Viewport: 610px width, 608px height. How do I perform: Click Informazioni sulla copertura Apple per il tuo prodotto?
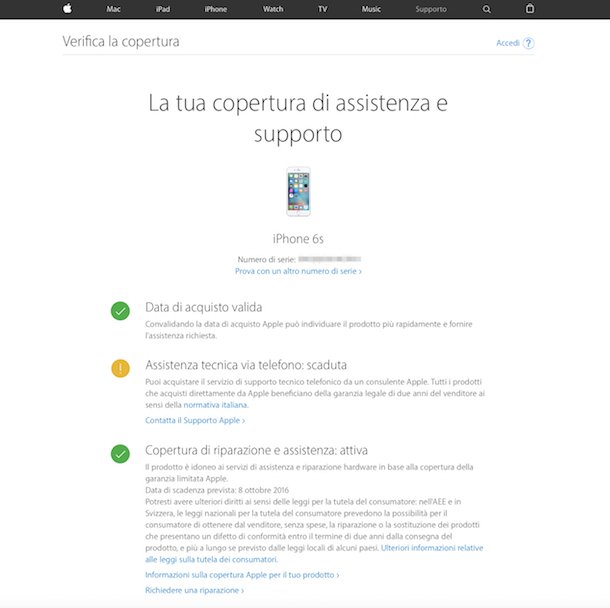click(x=242, y=575)
